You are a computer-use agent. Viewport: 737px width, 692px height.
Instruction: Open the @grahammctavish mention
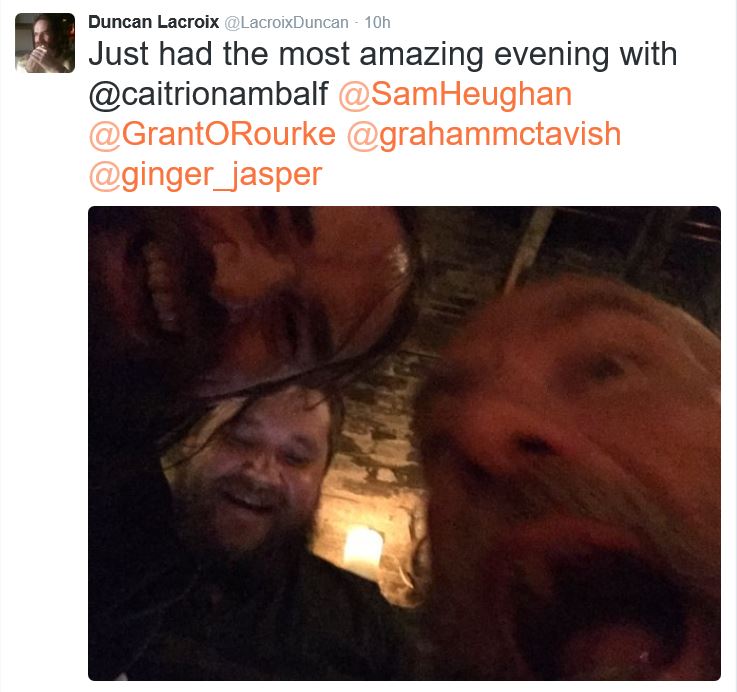pos(484,134)
